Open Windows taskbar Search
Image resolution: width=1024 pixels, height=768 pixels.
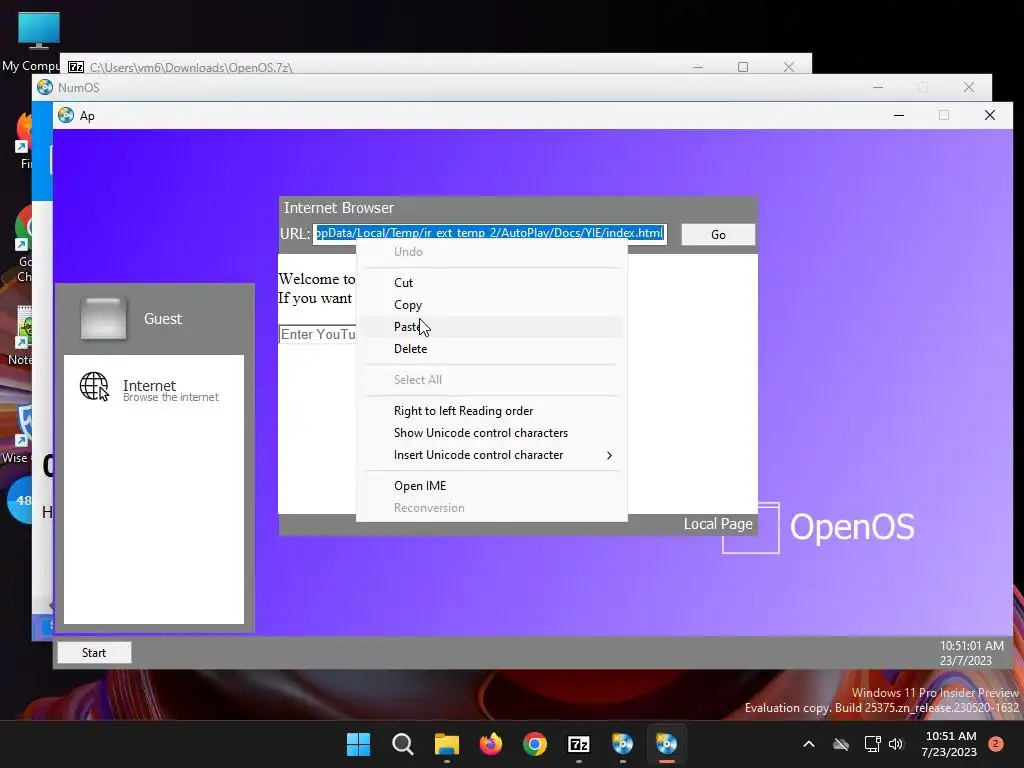point(402,744)
